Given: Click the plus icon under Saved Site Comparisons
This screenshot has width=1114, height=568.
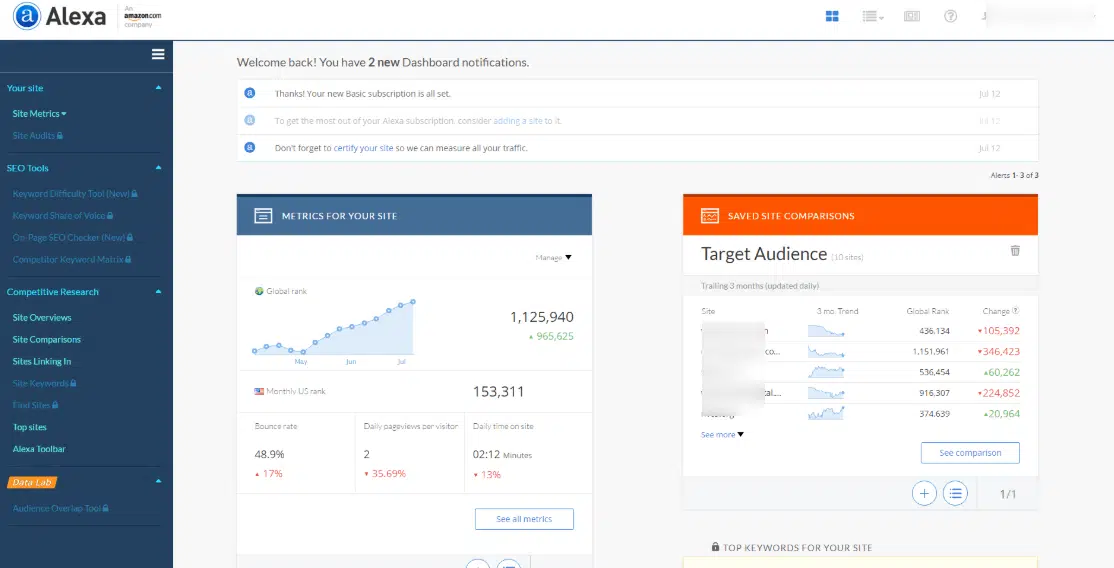Looking at the screenshot, I should [924, 493].
